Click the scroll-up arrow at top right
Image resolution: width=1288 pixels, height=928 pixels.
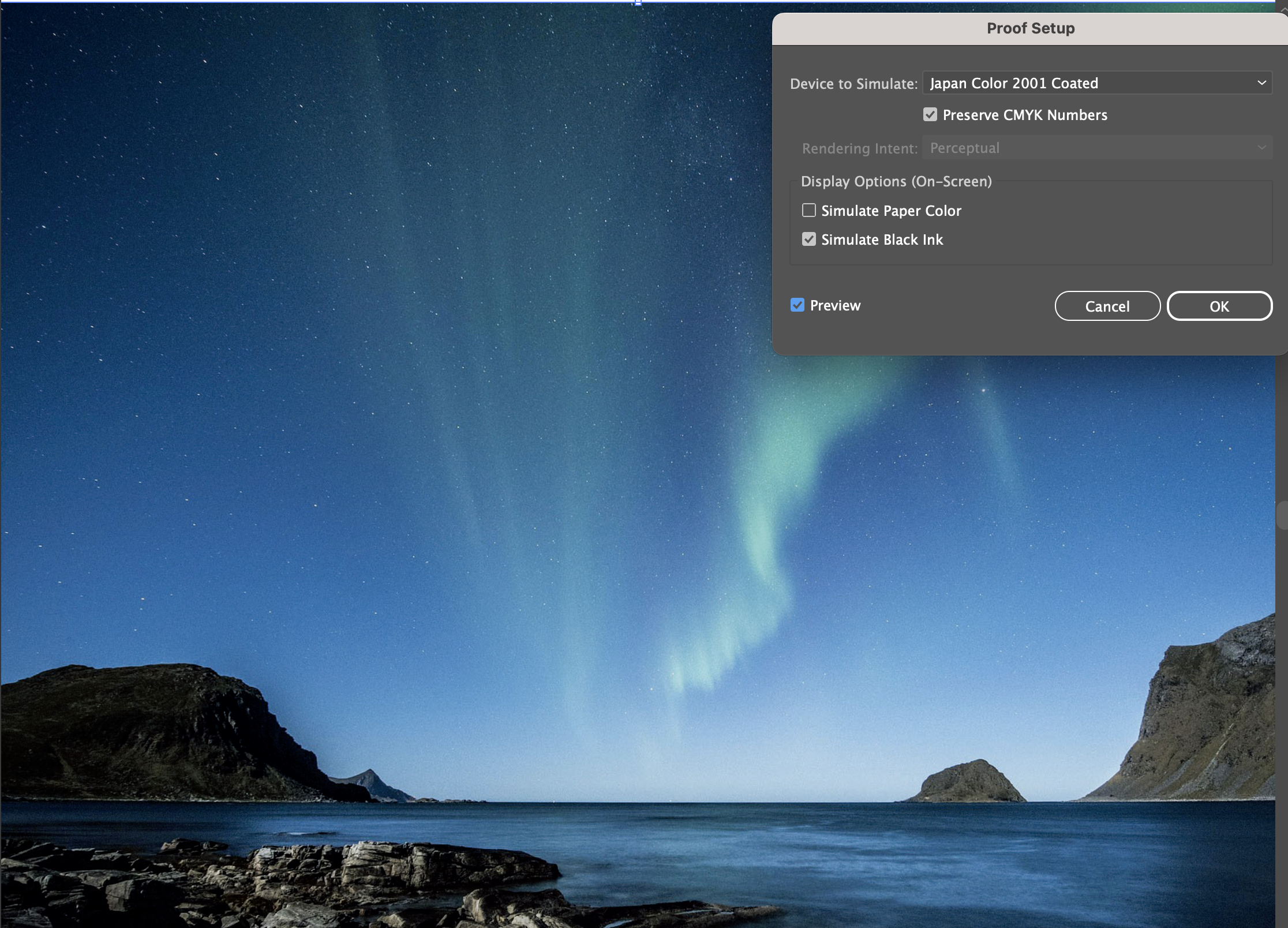point(1283,10)
